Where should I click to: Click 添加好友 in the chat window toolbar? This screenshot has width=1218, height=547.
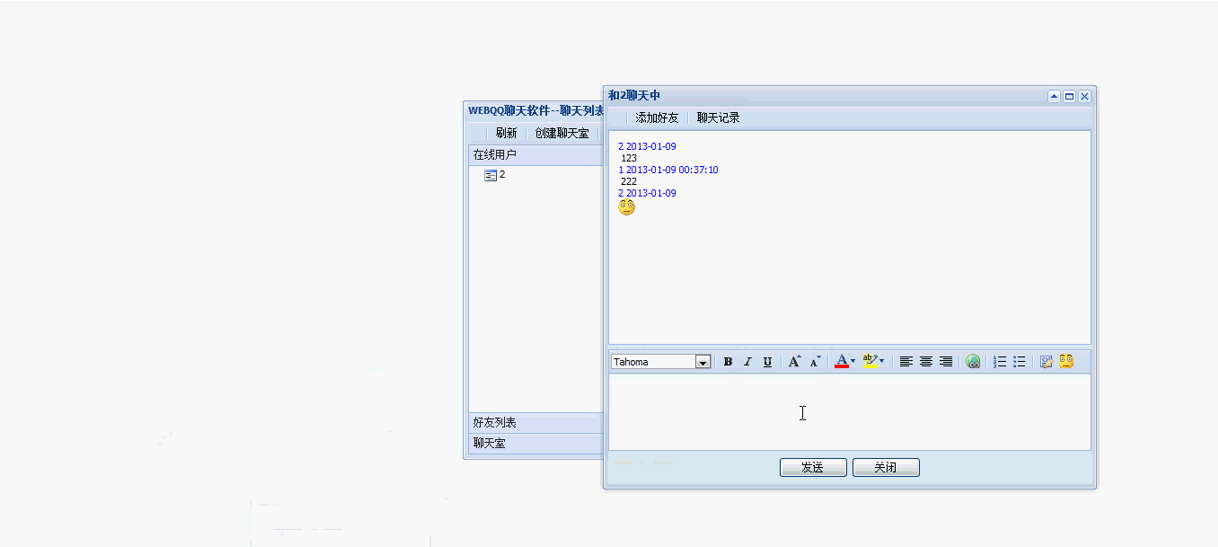click(x=657, y=118)
